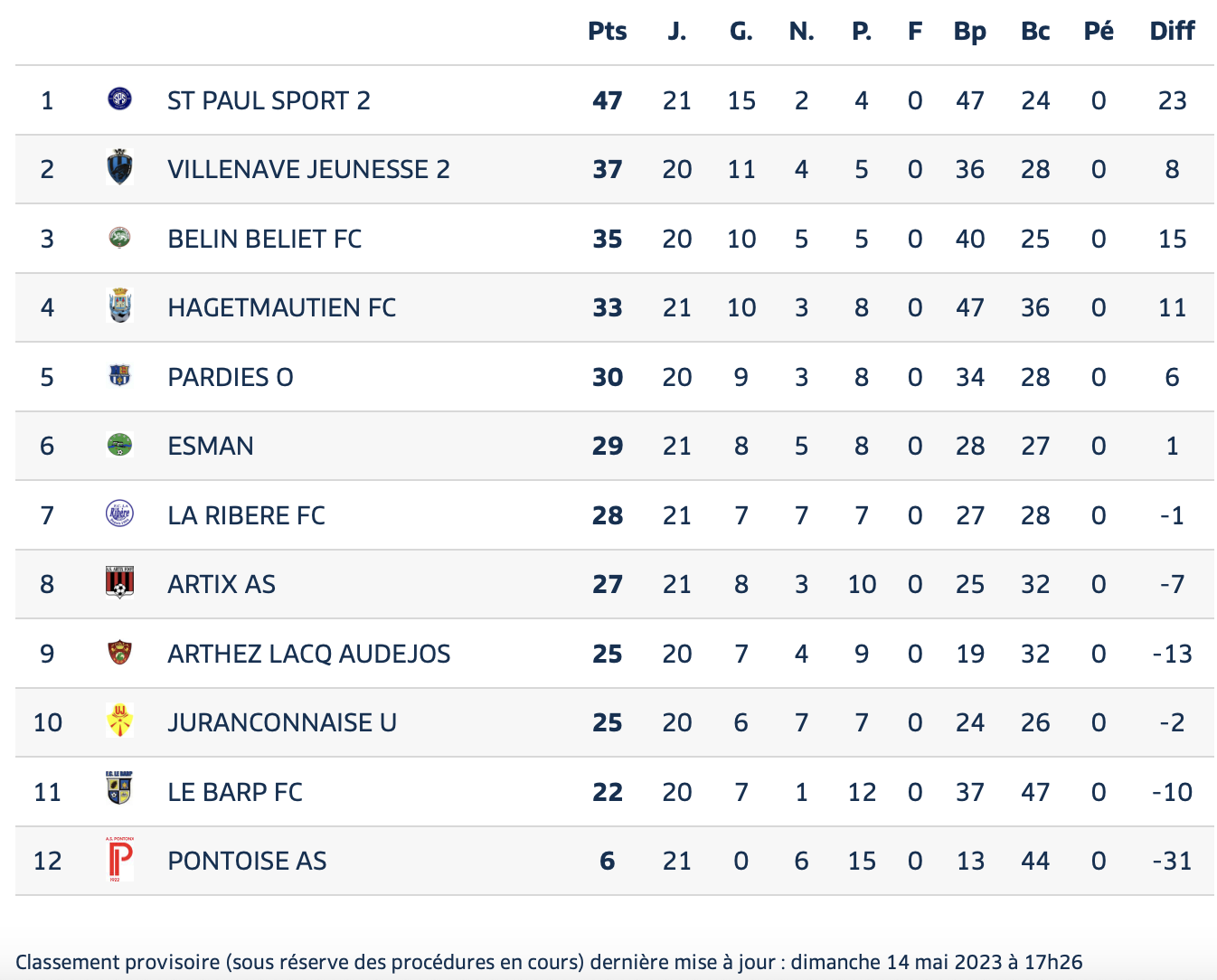Click the PONTOISE AS red P logo
Image resolution: width=1217 pixels, height=980 pixels.
tap(119, 860)
